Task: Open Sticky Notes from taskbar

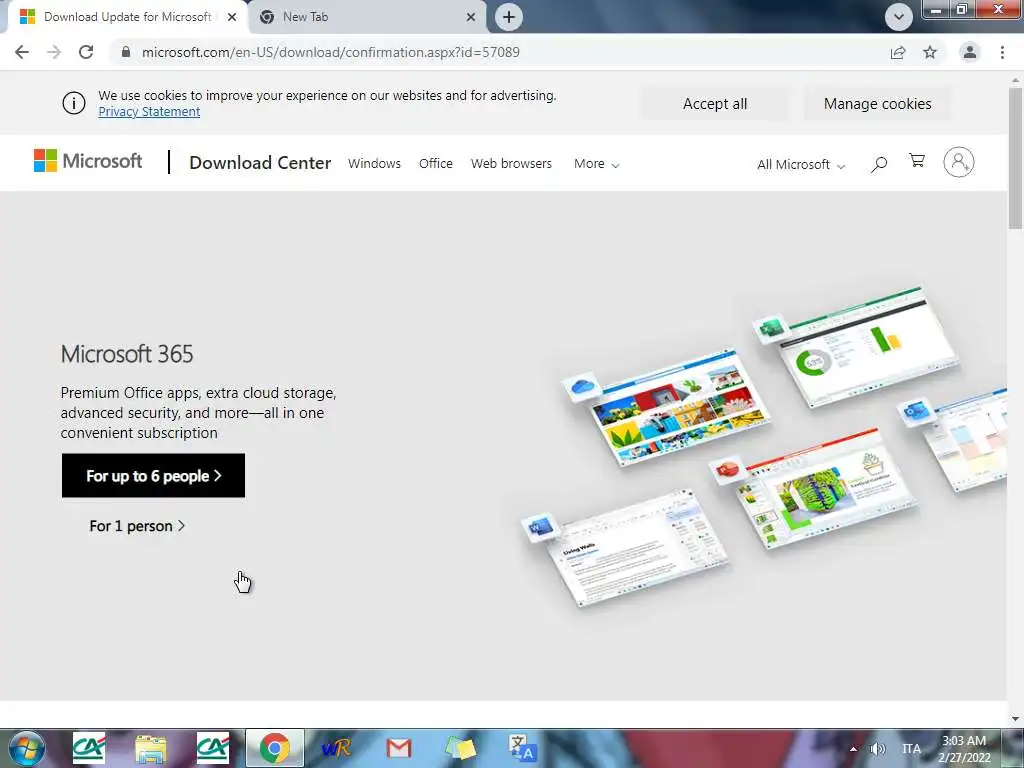Action: tap(460, 748)
